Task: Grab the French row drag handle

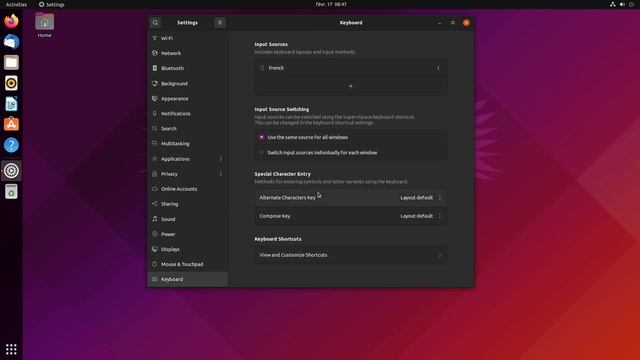Action: coord(262,68)
